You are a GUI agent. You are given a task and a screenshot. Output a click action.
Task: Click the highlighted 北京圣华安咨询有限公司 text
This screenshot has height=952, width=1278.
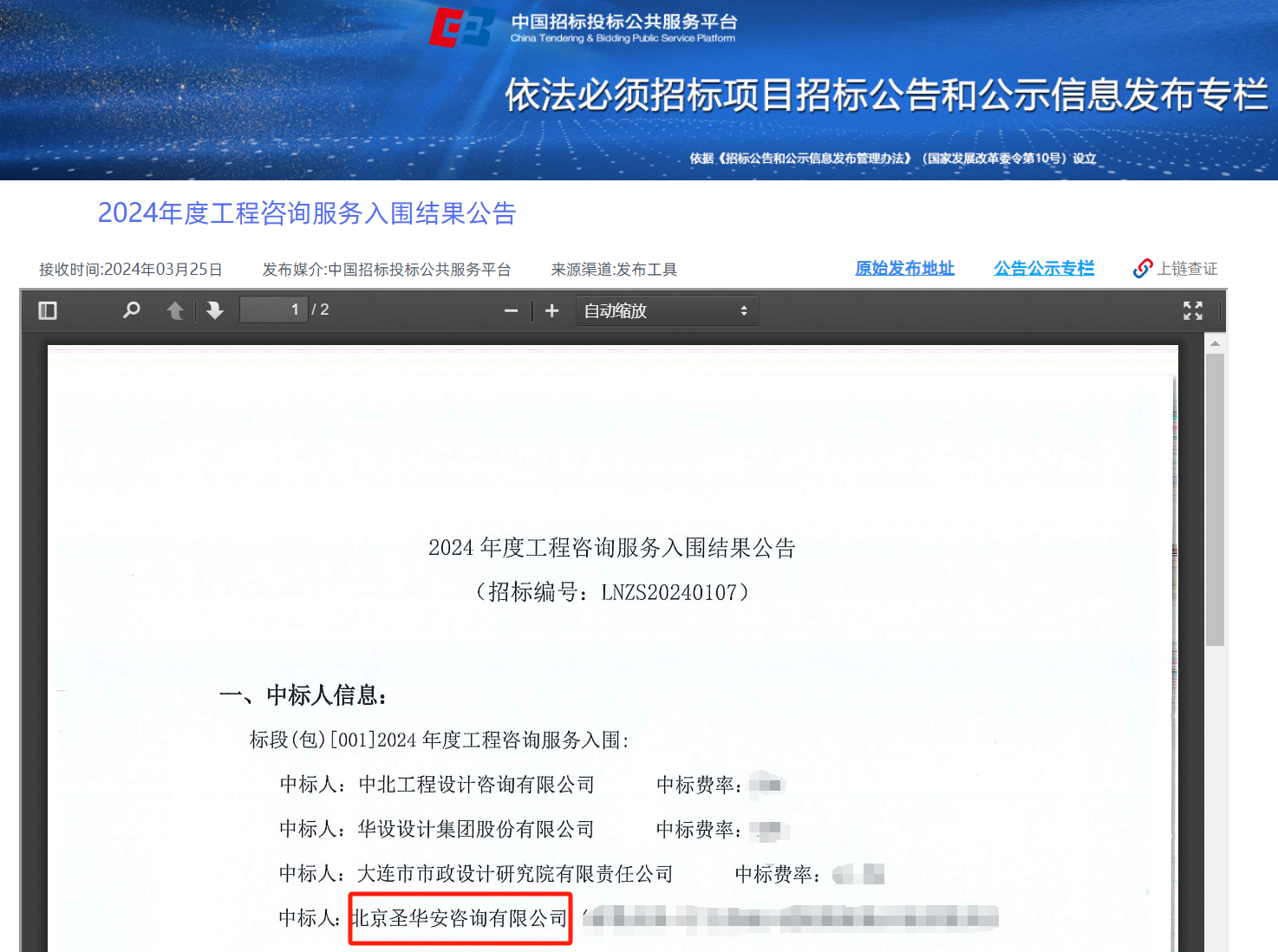[460, 918]
